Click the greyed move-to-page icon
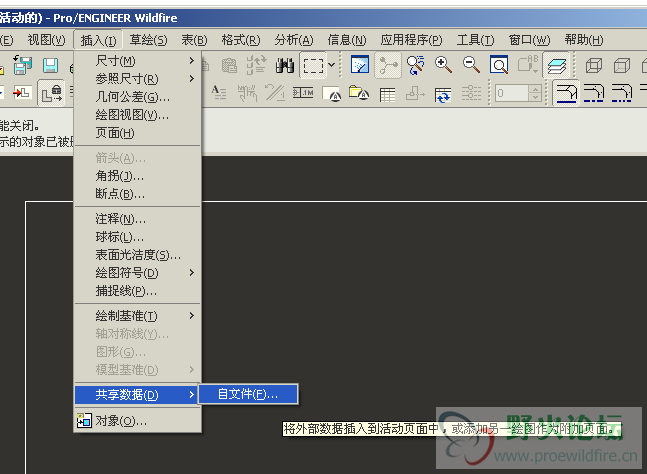The image size is (647, 474). click(415, 93)
